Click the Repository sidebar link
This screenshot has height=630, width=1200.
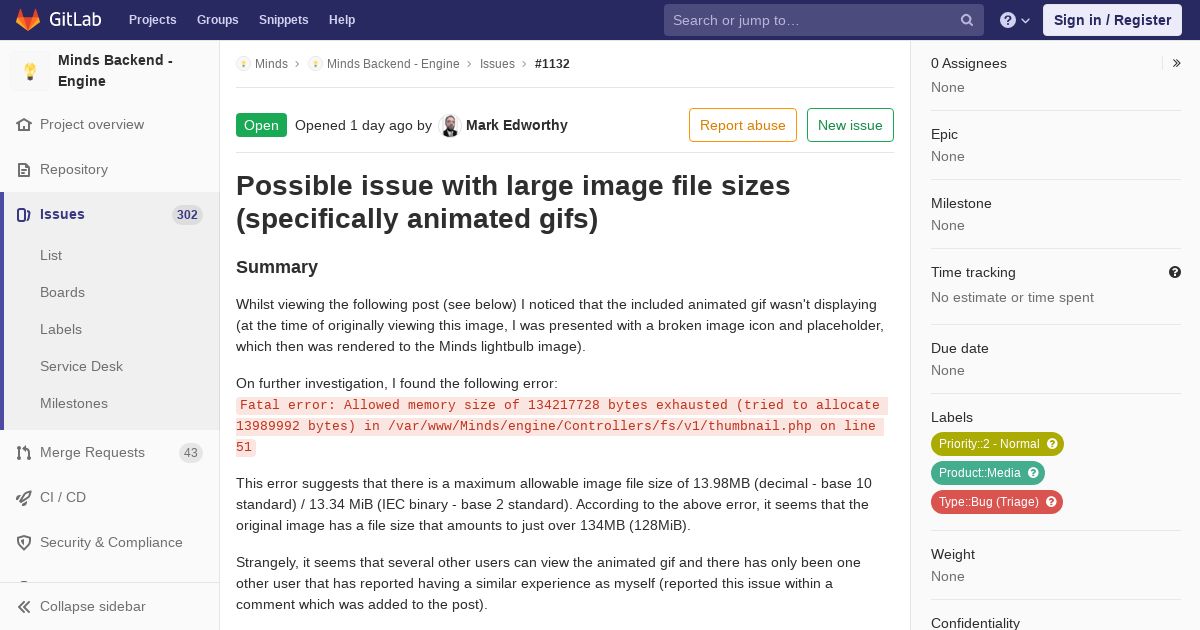pos(74,170)
